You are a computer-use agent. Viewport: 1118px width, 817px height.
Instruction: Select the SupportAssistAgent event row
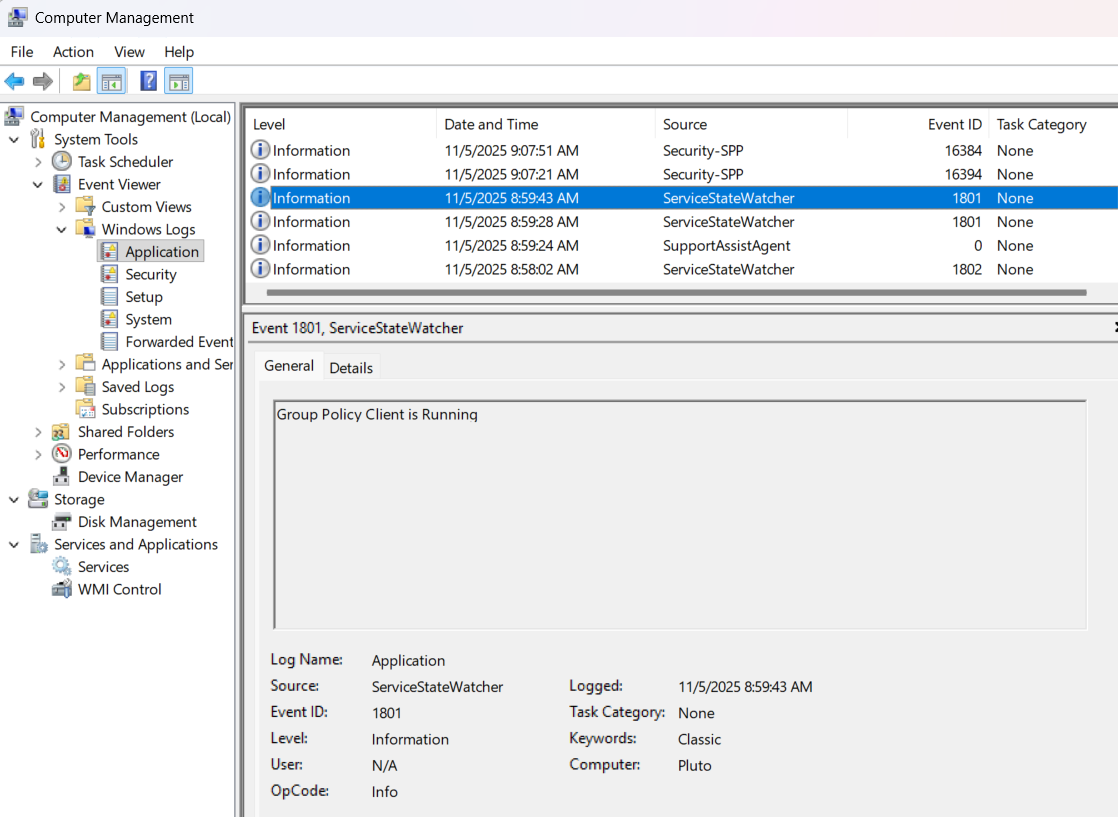[682, 245]
